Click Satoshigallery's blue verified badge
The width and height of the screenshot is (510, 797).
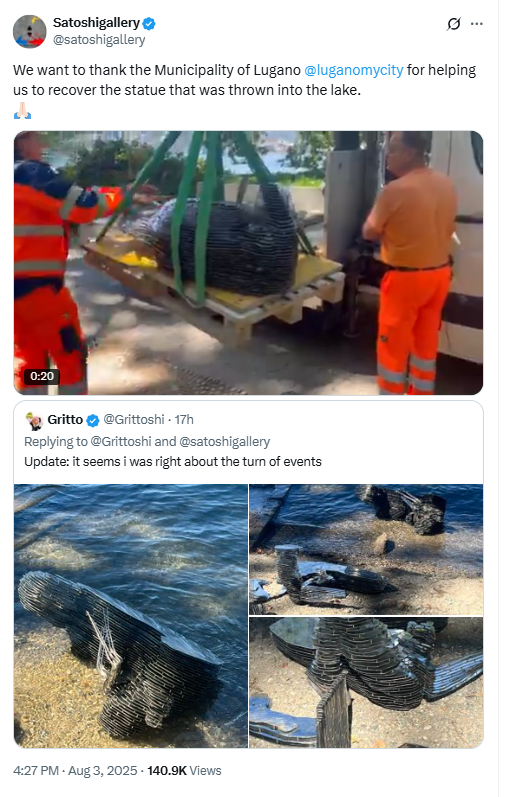click(x=149, y=23)
